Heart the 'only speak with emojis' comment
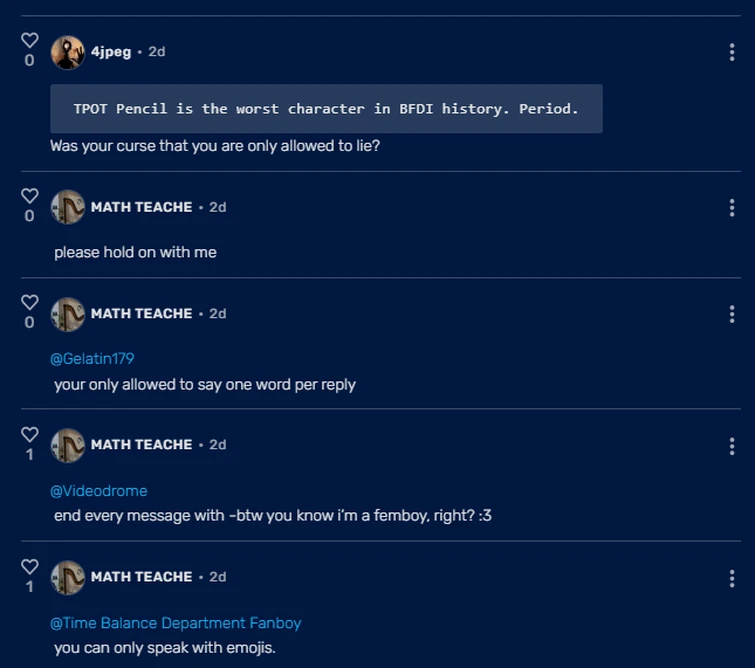This screenshot has height=668, width=755. (x=30, y=566)
